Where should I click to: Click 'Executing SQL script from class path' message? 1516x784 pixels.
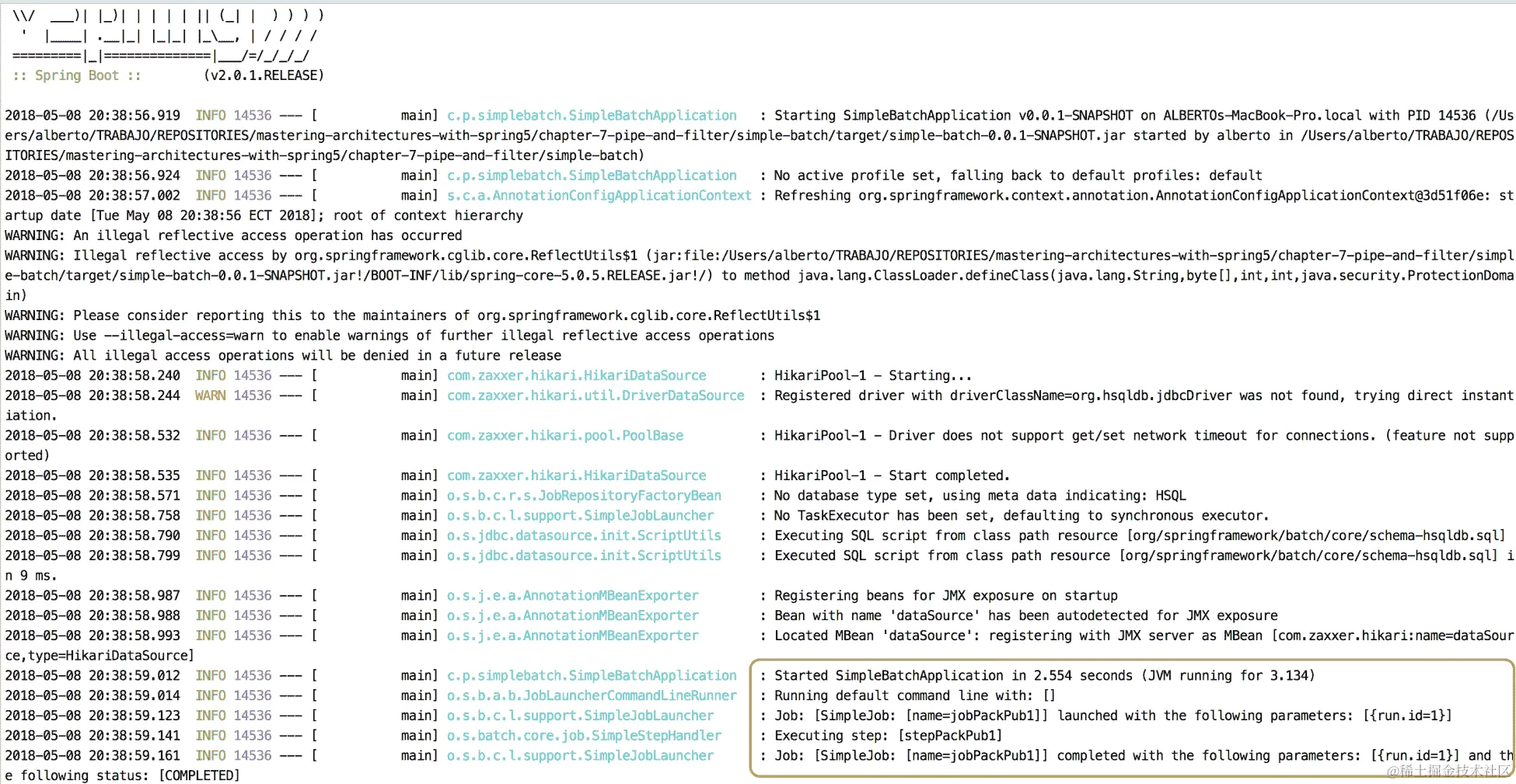click(x=1140, y=536)
